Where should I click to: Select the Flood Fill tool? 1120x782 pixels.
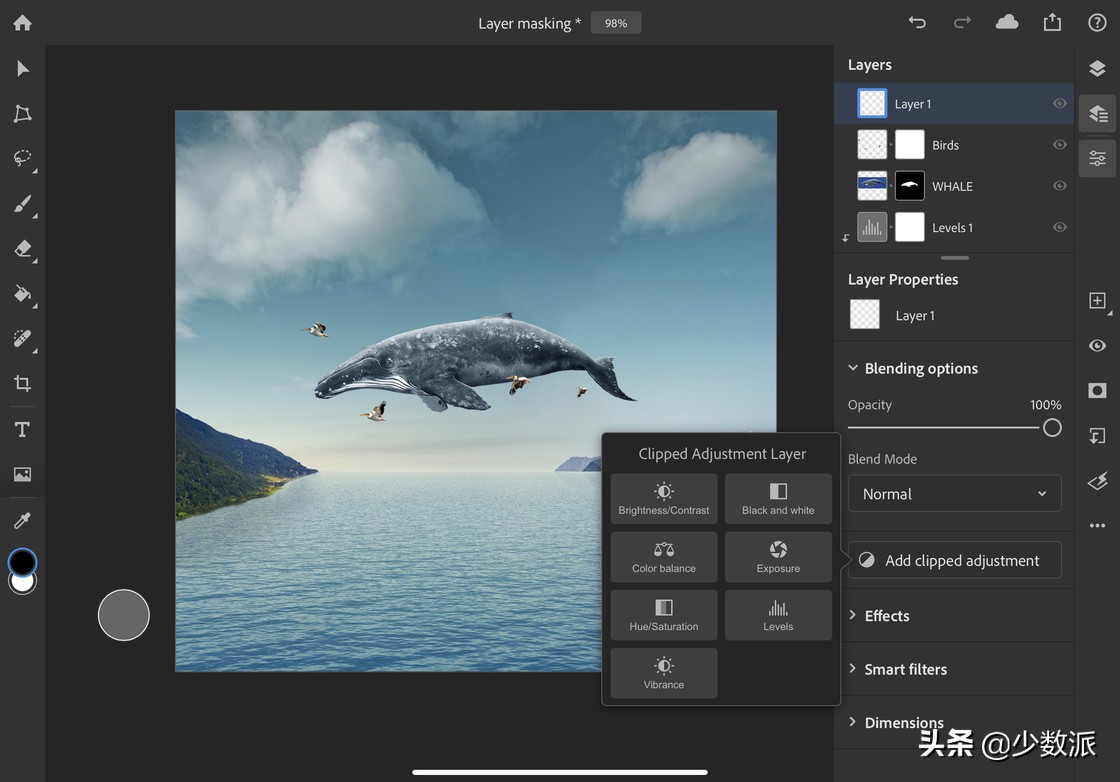[x=21, y=294]
